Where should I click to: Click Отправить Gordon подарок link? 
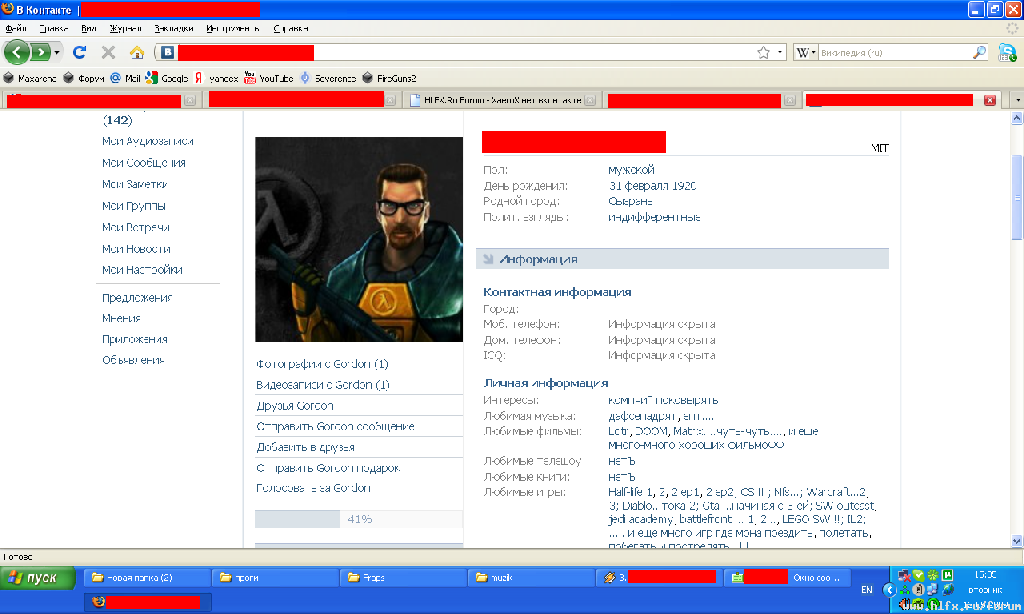(328, 468)
